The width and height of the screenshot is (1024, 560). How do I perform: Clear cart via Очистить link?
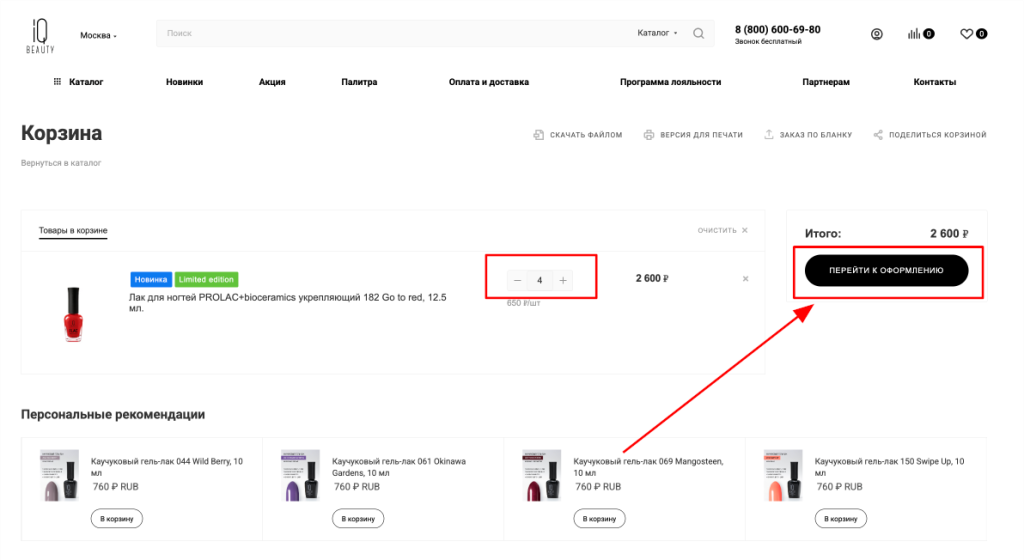[722, 230]
